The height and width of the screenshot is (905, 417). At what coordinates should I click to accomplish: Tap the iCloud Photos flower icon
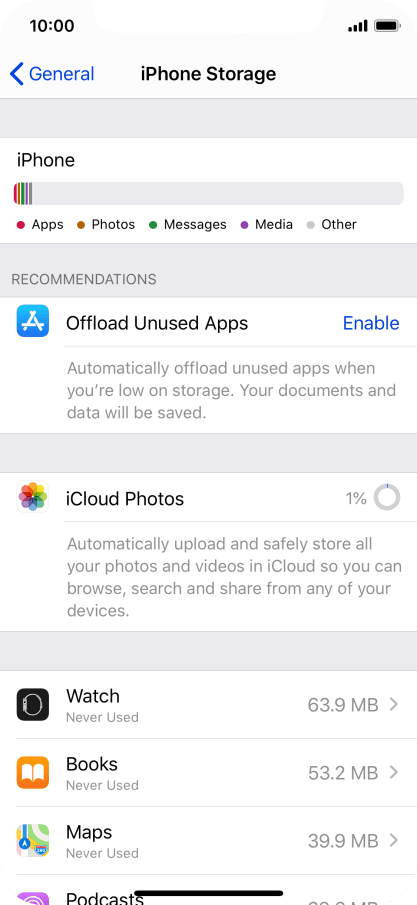point(32,496)
